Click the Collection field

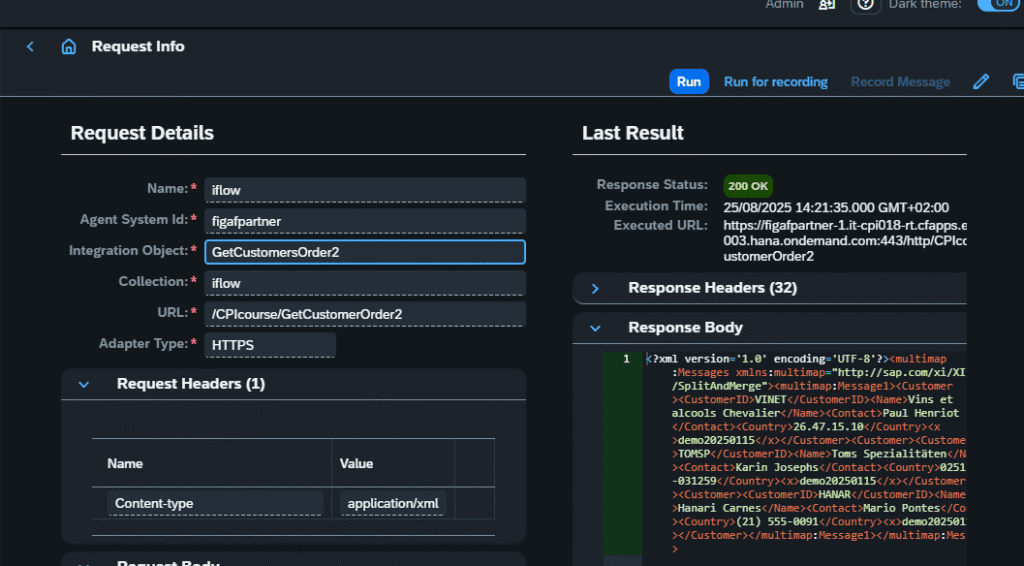point(365,283)
